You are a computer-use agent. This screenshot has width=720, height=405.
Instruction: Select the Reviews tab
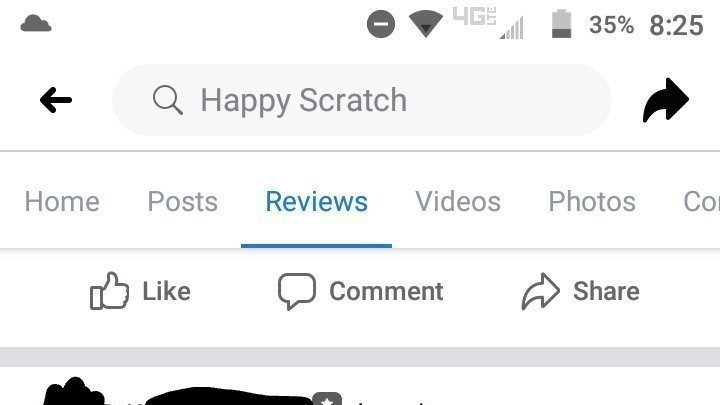click(x=316, y=202)
